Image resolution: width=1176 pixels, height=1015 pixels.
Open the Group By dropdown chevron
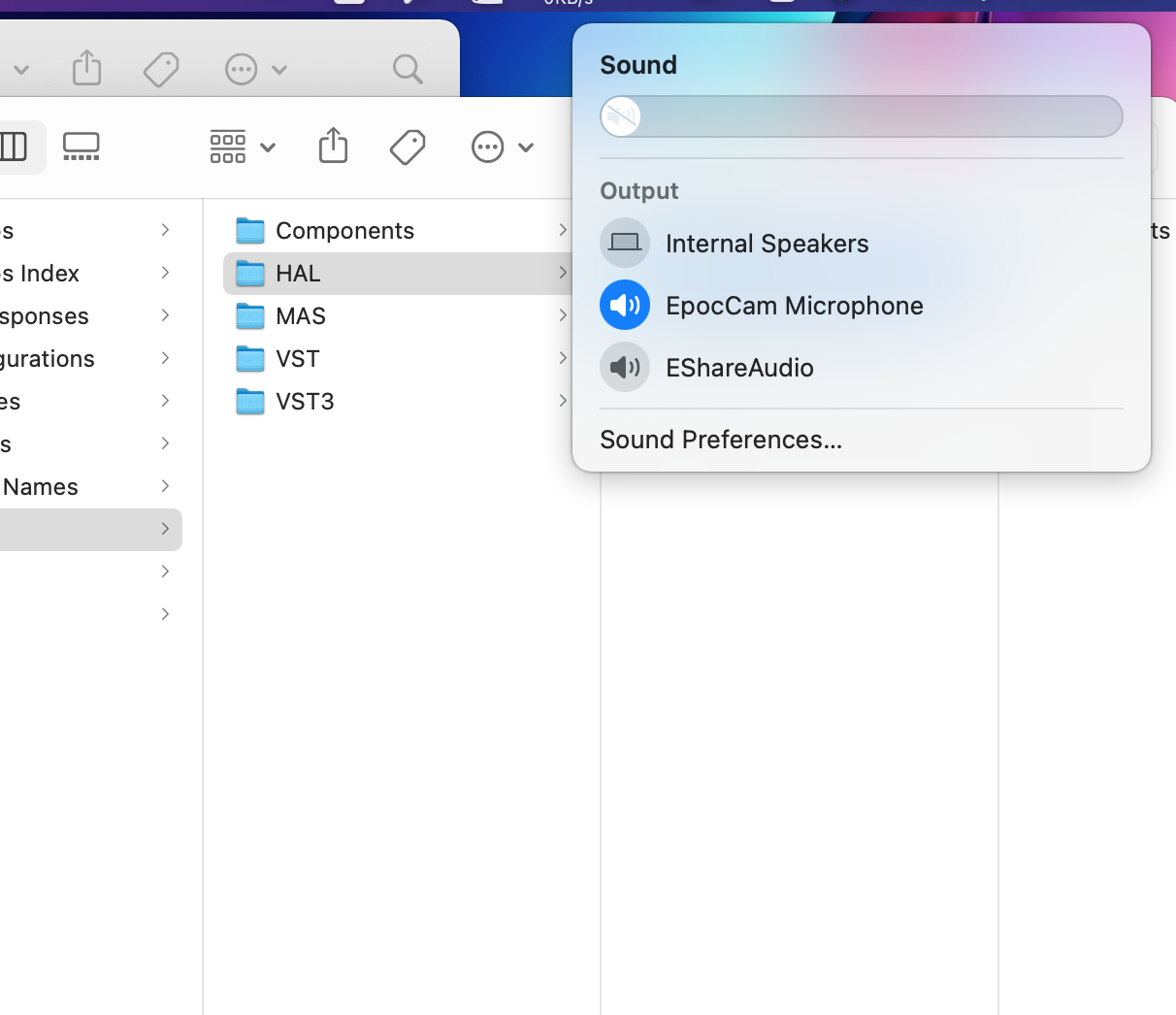pos(268,147)
